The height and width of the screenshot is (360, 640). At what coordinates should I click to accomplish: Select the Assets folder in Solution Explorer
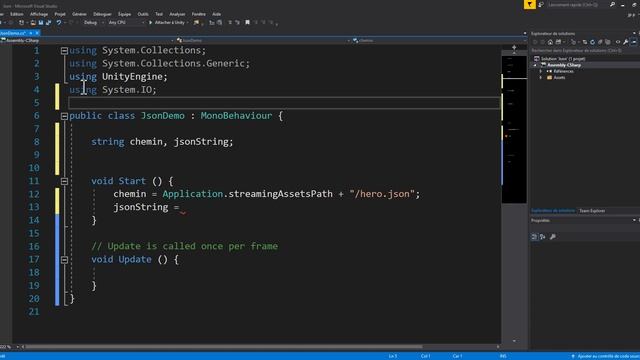(559, 78)
